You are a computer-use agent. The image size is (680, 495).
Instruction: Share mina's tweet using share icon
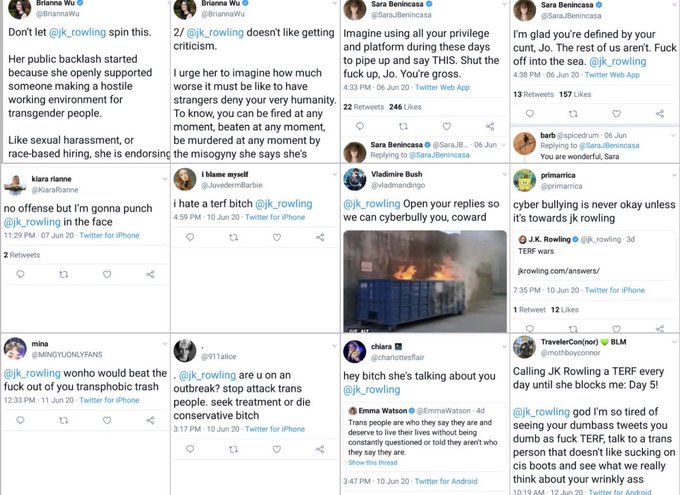(149, 421)
